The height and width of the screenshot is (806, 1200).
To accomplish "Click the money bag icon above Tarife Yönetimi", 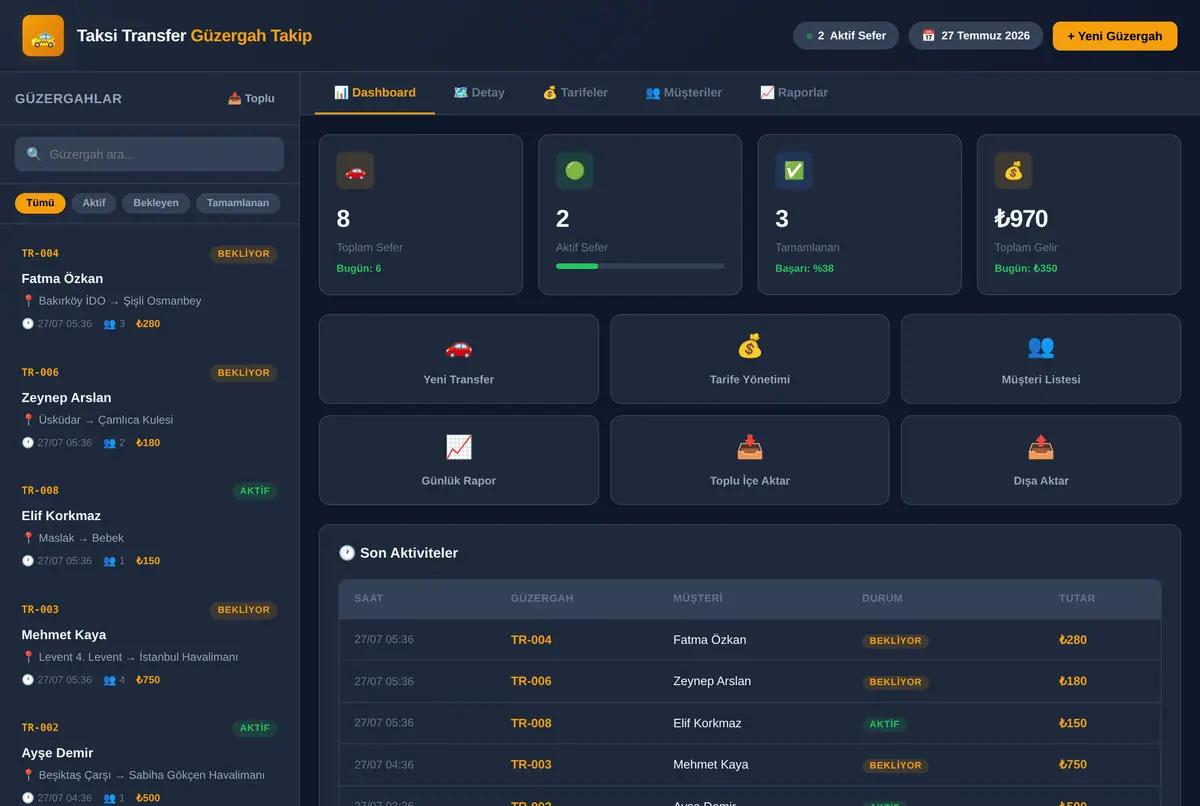I will pyautogui.click(x=750, y=347).
